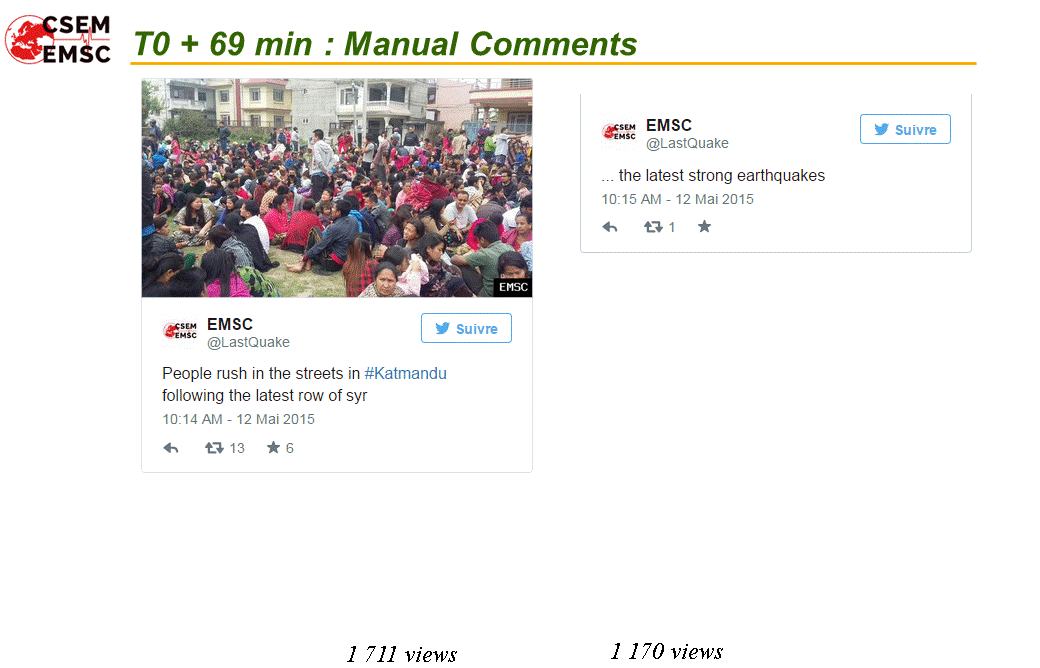This screenshot has width=1040, height=668.
Task: Open @LastQuake handle on the left tweet
Action: pyautogui.click(x=248, y=342)
